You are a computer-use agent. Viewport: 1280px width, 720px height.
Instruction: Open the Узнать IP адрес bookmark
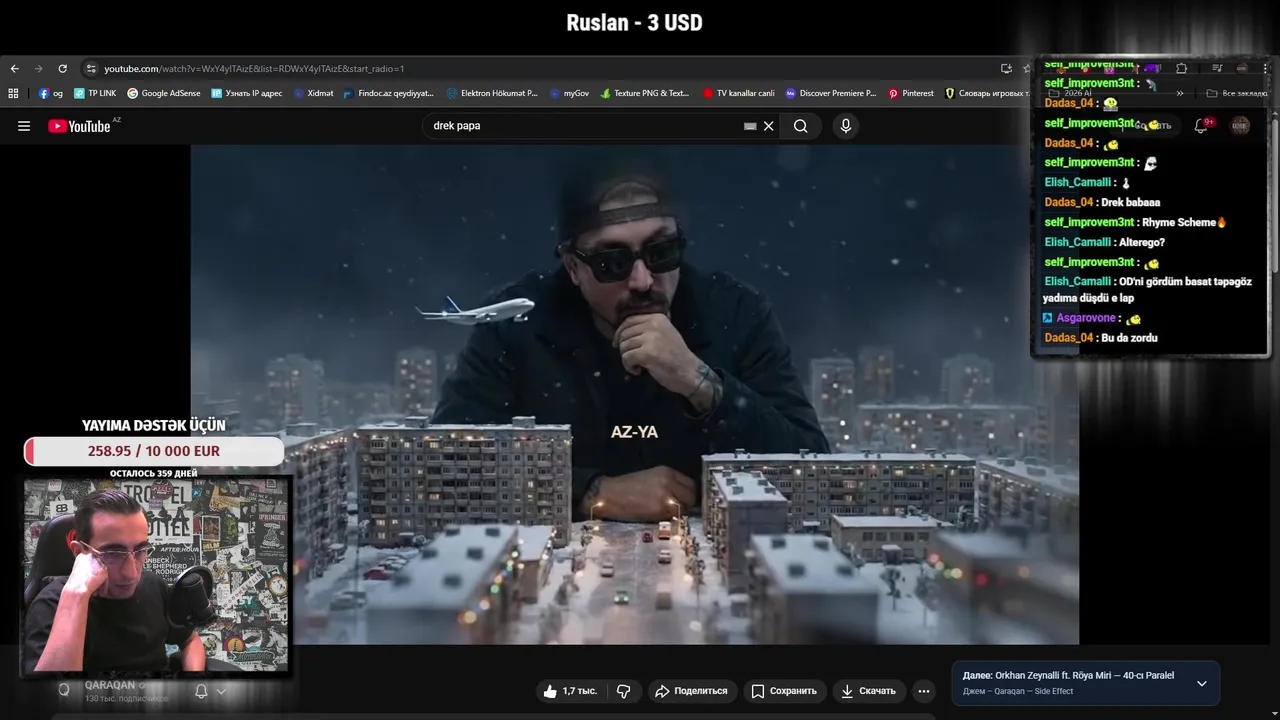[x=247, y=93]
